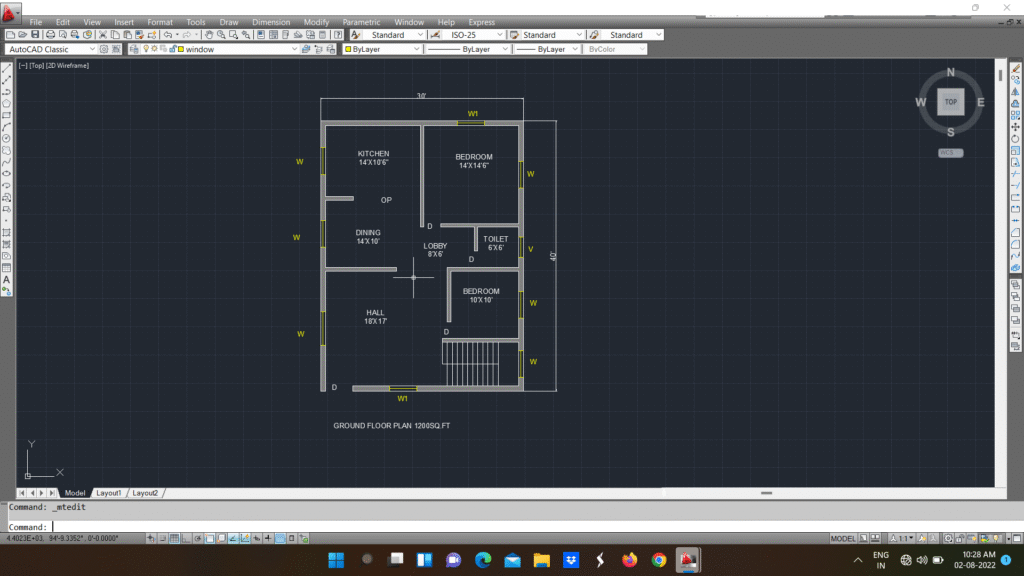Viewport: 1024px width, 576px height.
Task: Open the Parametric menu
Action: click(x=361, y=22)
